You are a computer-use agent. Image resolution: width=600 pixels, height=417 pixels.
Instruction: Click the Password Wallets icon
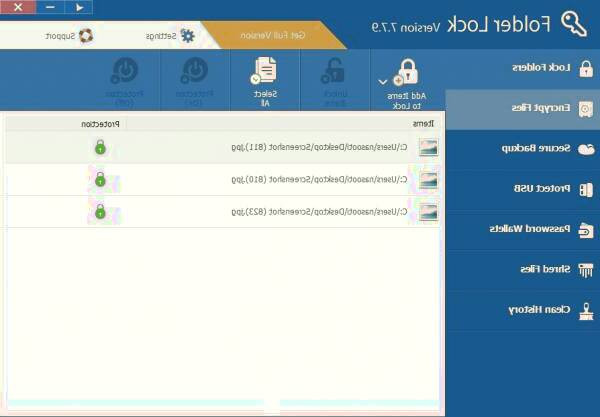586,230
